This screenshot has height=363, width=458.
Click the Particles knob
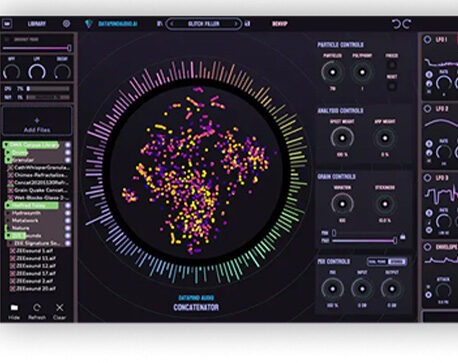[332, 72]
